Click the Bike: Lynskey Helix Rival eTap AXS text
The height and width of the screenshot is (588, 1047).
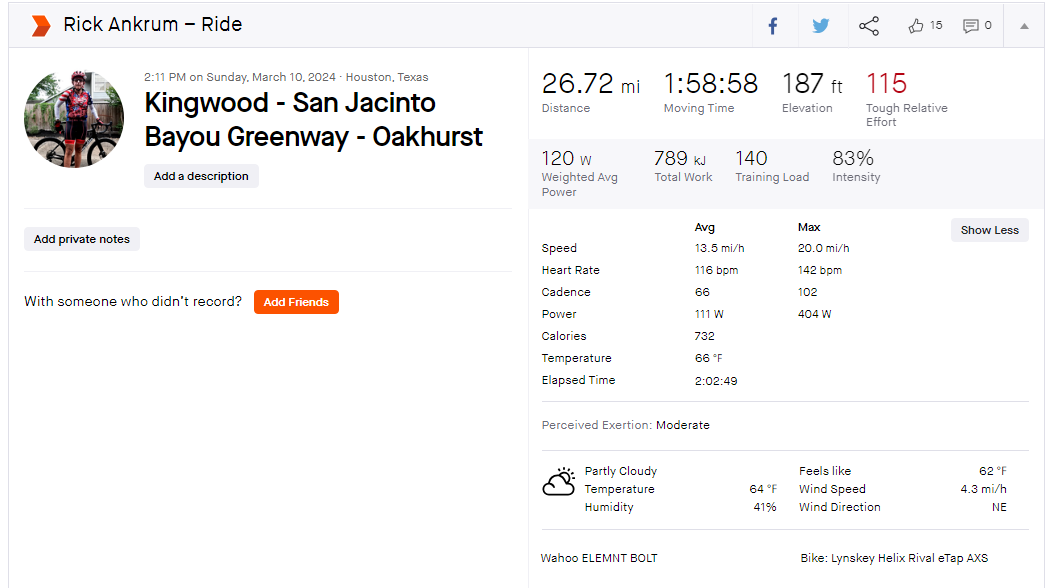click(x=894, y=558)
